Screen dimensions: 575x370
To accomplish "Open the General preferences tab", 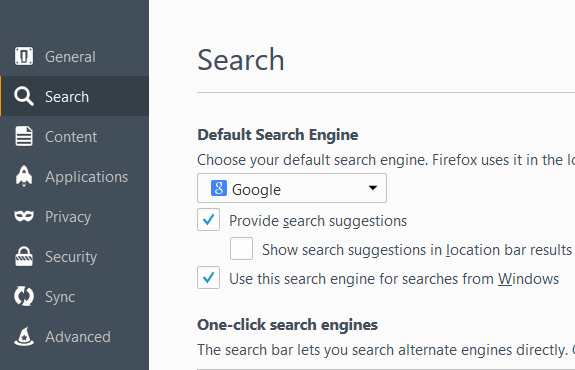I will coord(70,57).
